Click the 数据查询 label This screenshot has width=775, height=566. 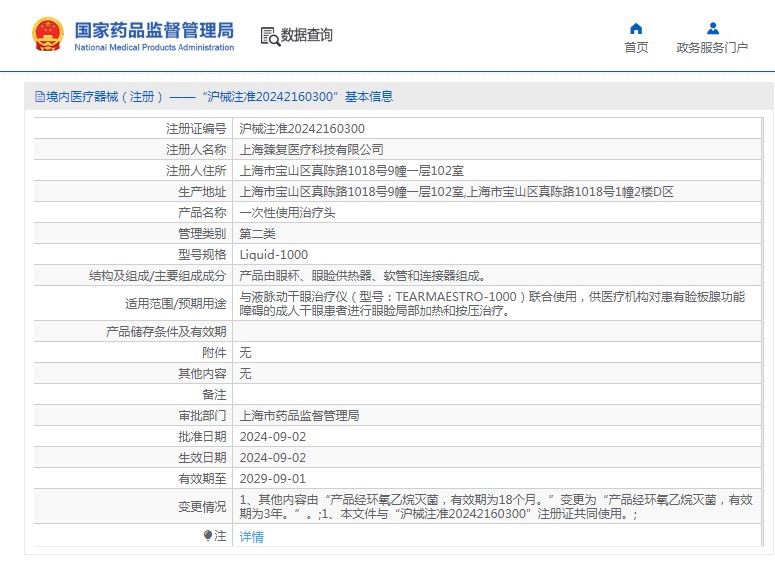[x=306, y=35]
